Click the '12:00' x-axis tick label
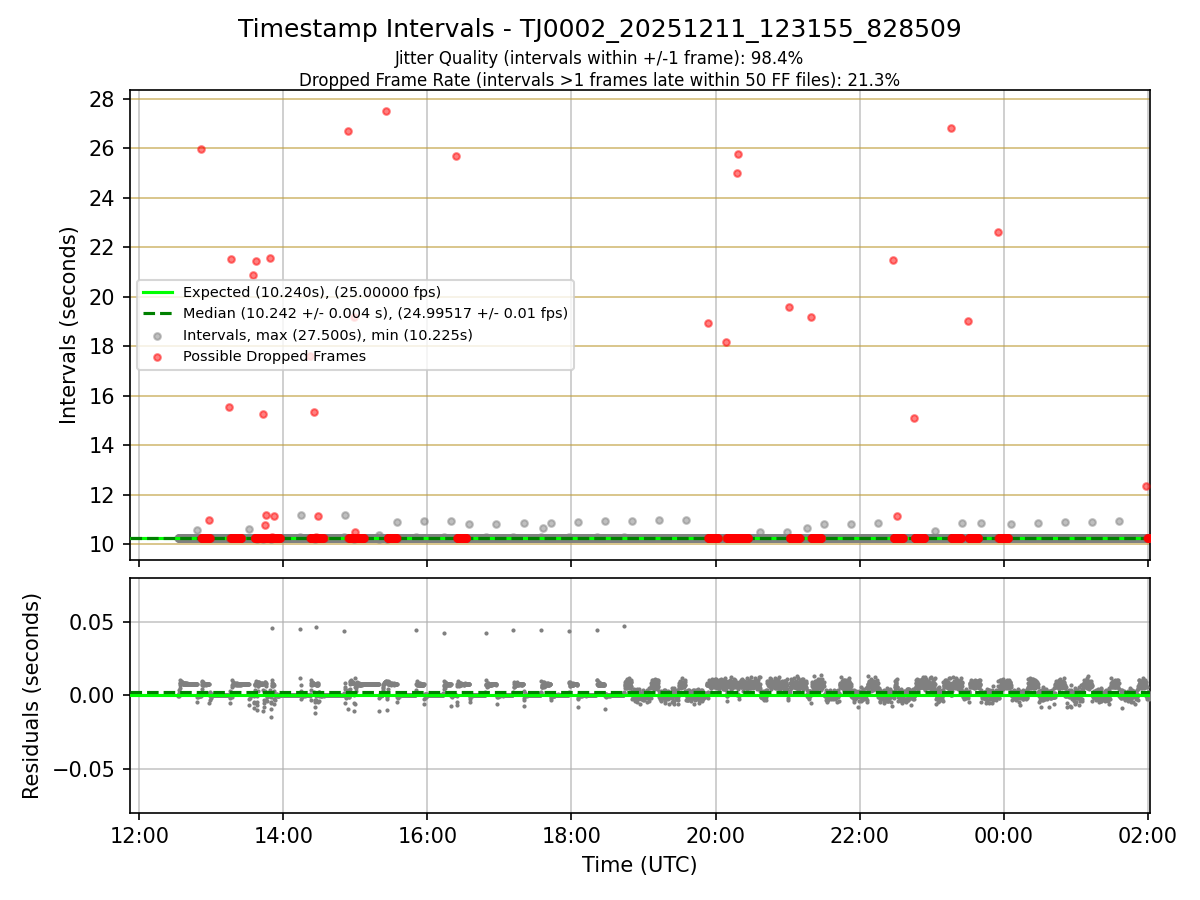 pyautogui.click(x=139, y=835)
